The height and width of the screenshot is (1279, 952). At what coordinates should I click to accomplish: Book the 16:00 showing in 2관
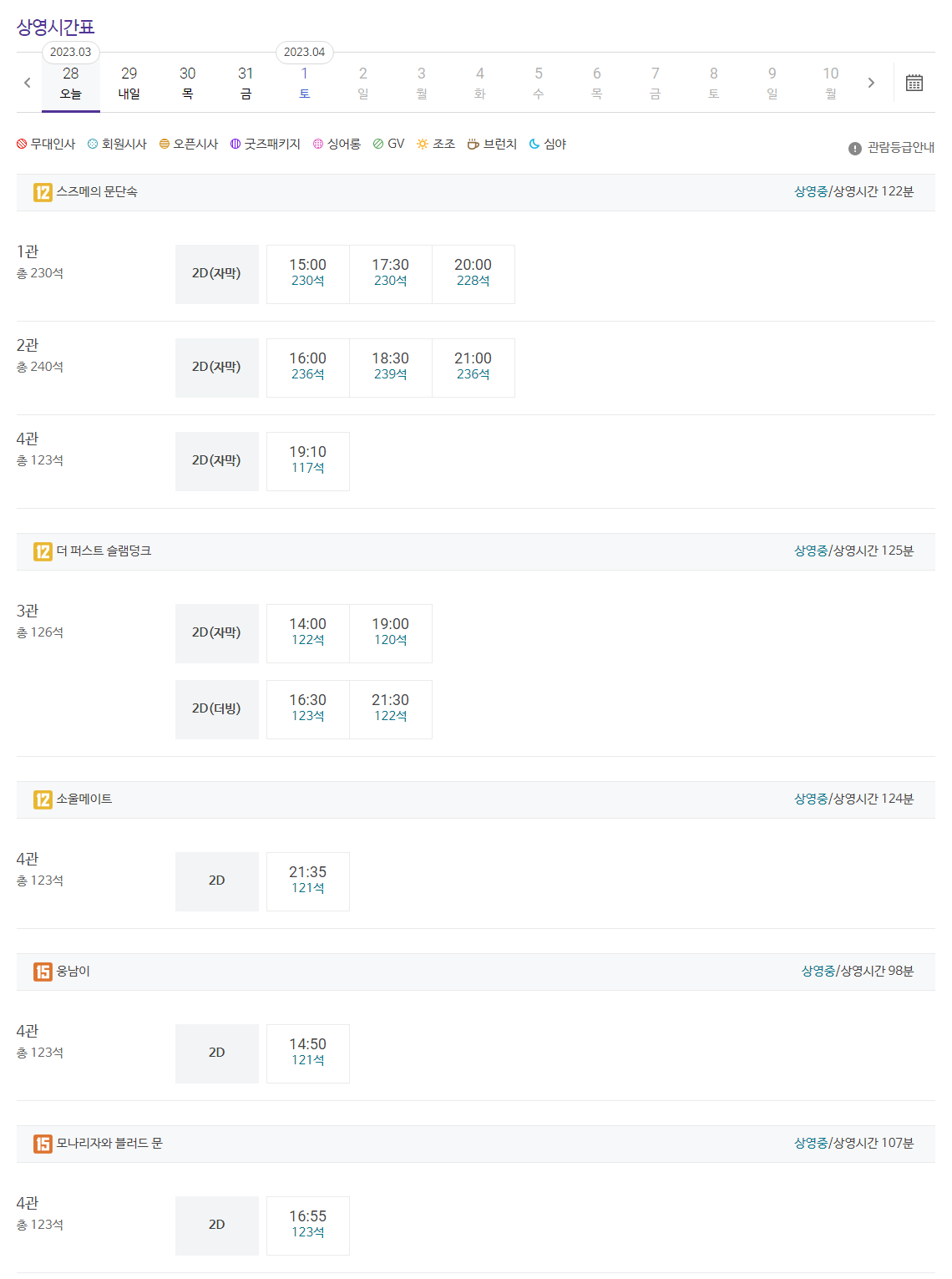(308, 368)
